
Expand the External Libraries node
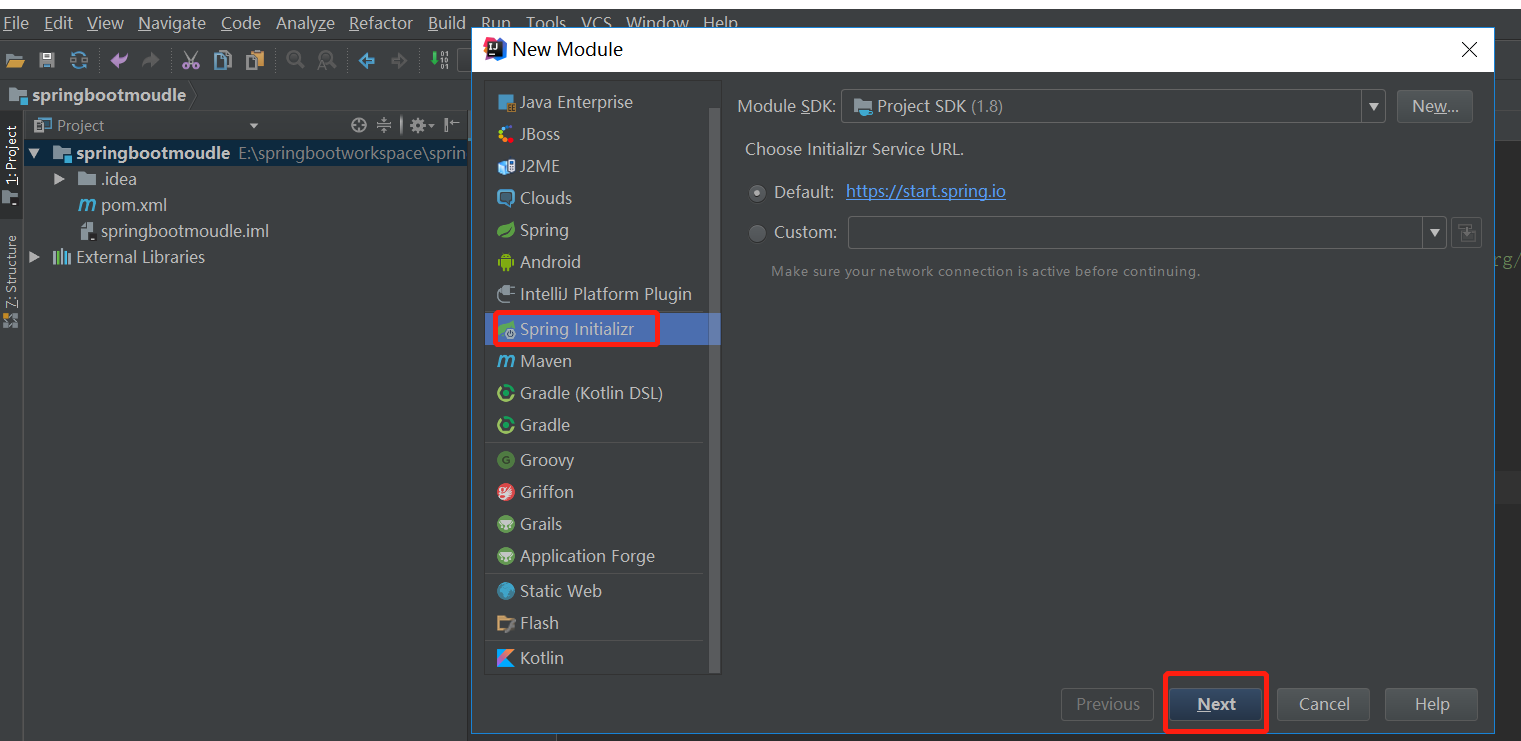tap(34, 256)
